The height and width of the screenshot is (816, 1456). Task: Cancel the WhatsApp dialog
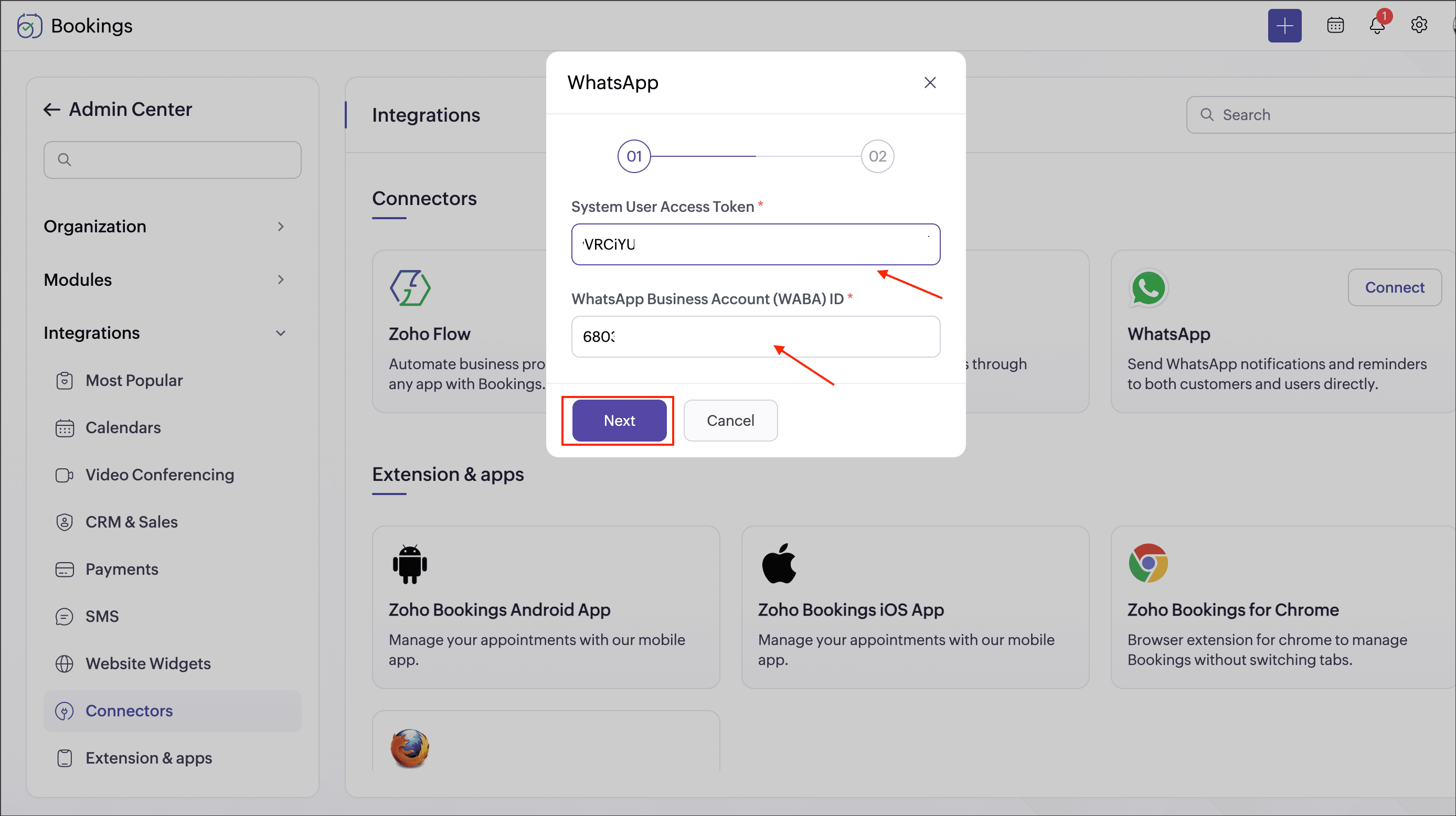coord(730,421)
